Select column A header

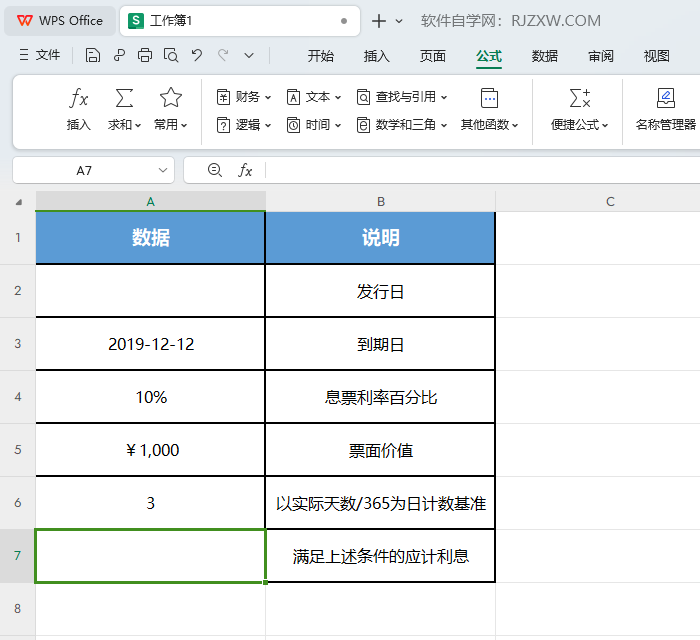[x=150, y=202]
